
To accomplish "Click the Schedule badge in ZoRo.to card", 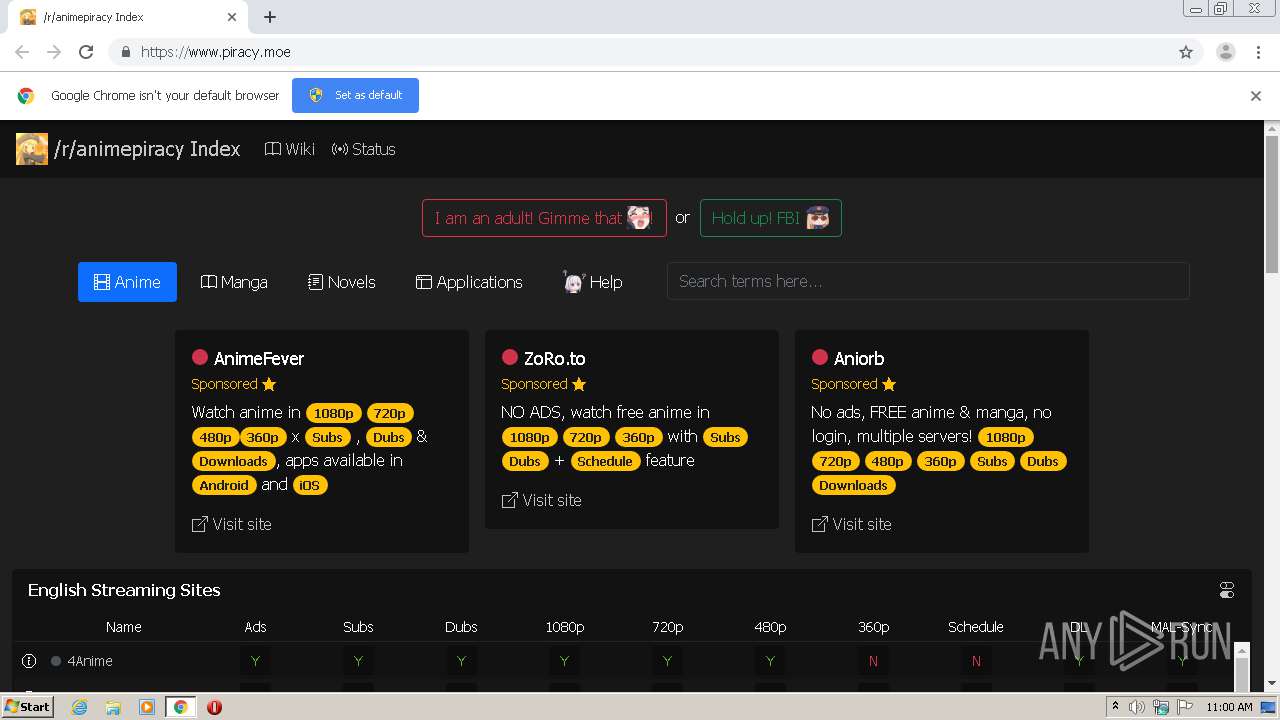I will pos(605,461).
